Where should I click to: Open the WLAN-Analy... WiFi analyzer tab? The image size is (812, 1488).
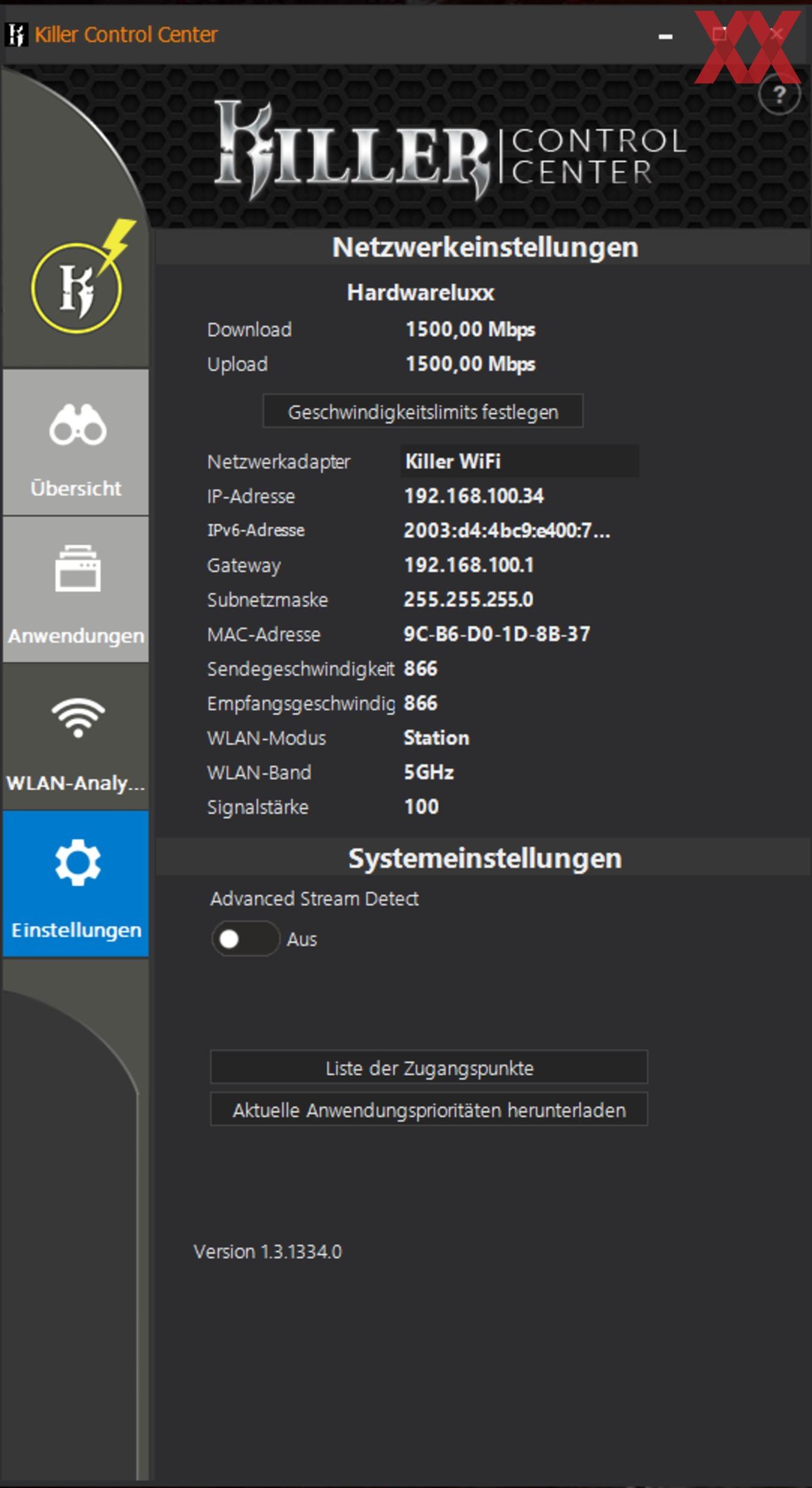76,736
